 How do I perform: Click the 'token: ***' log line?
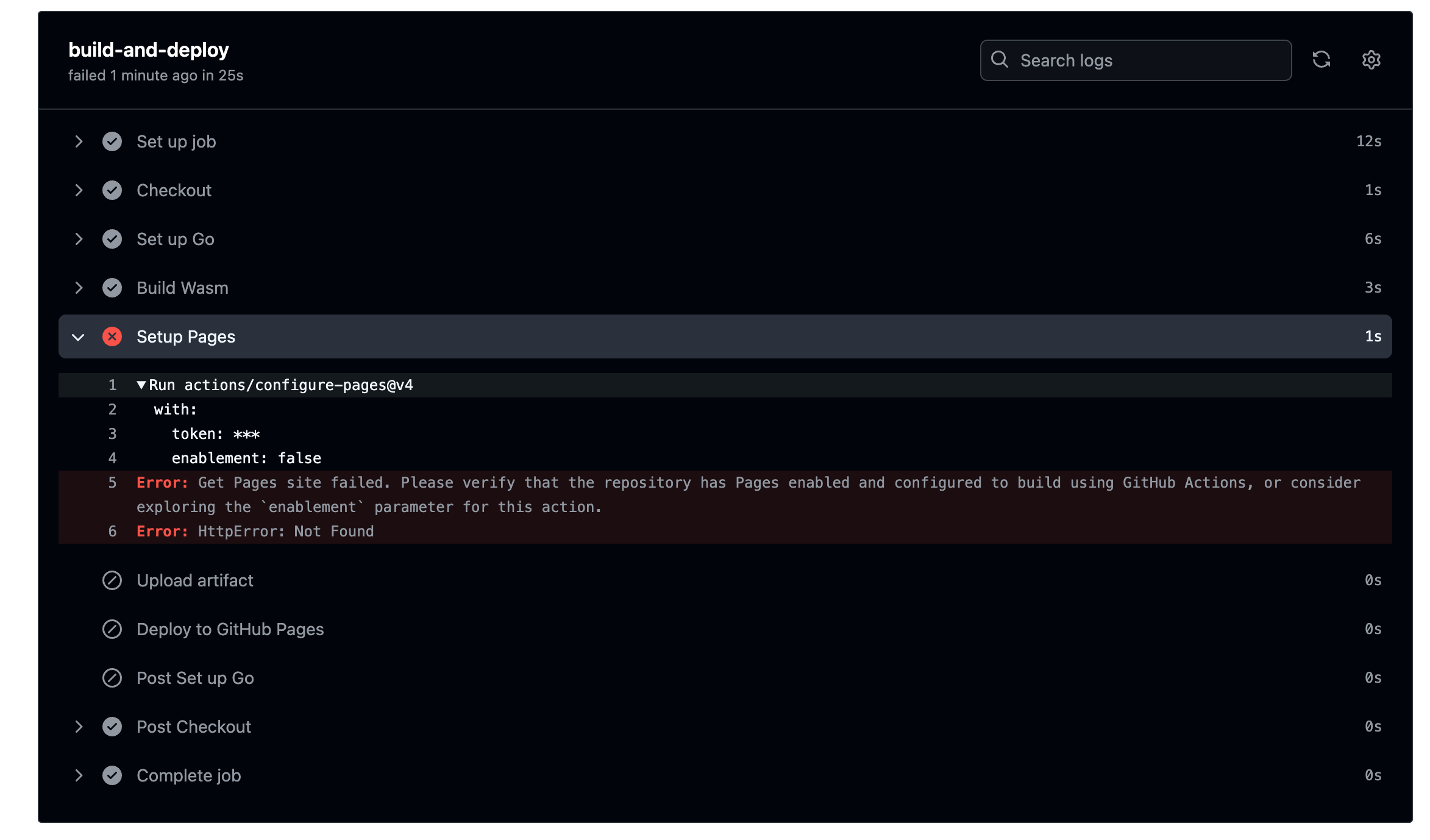pos(725,434)
